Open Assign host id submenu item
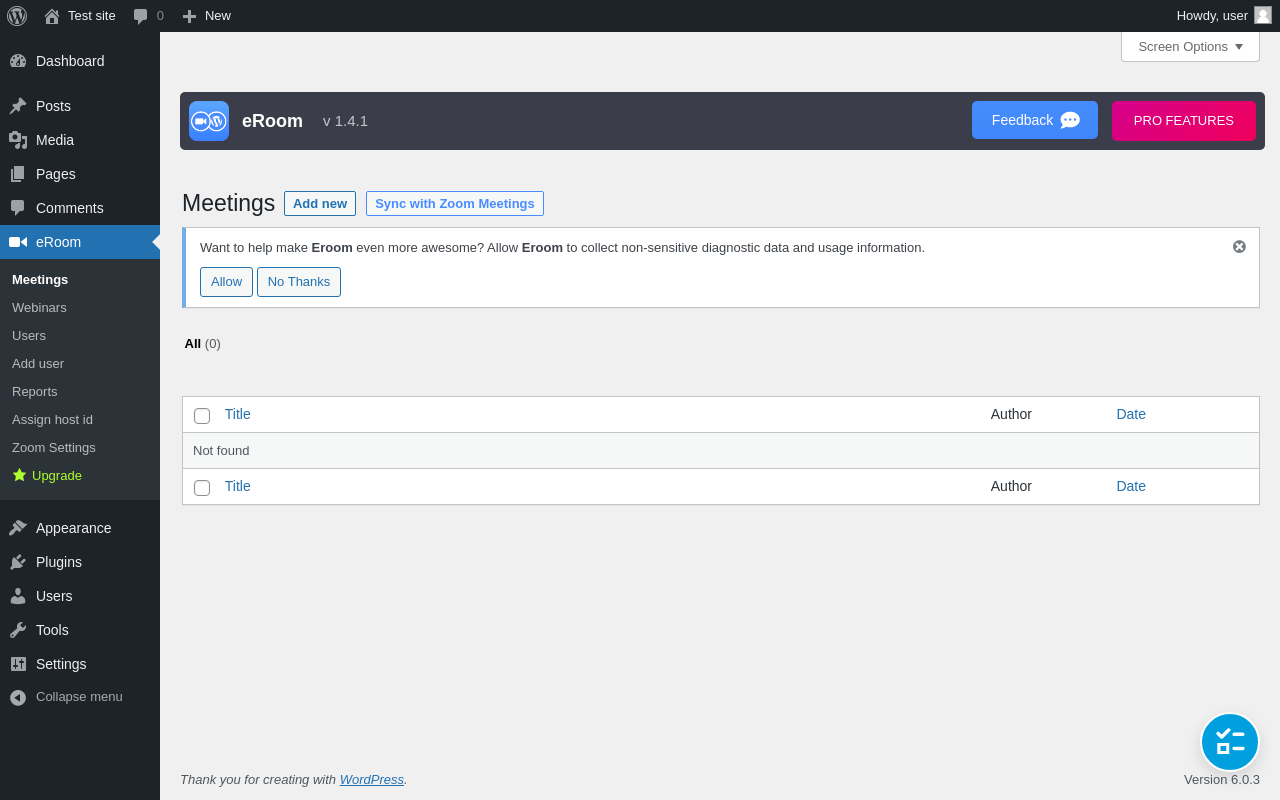 (x=52, y=420)
